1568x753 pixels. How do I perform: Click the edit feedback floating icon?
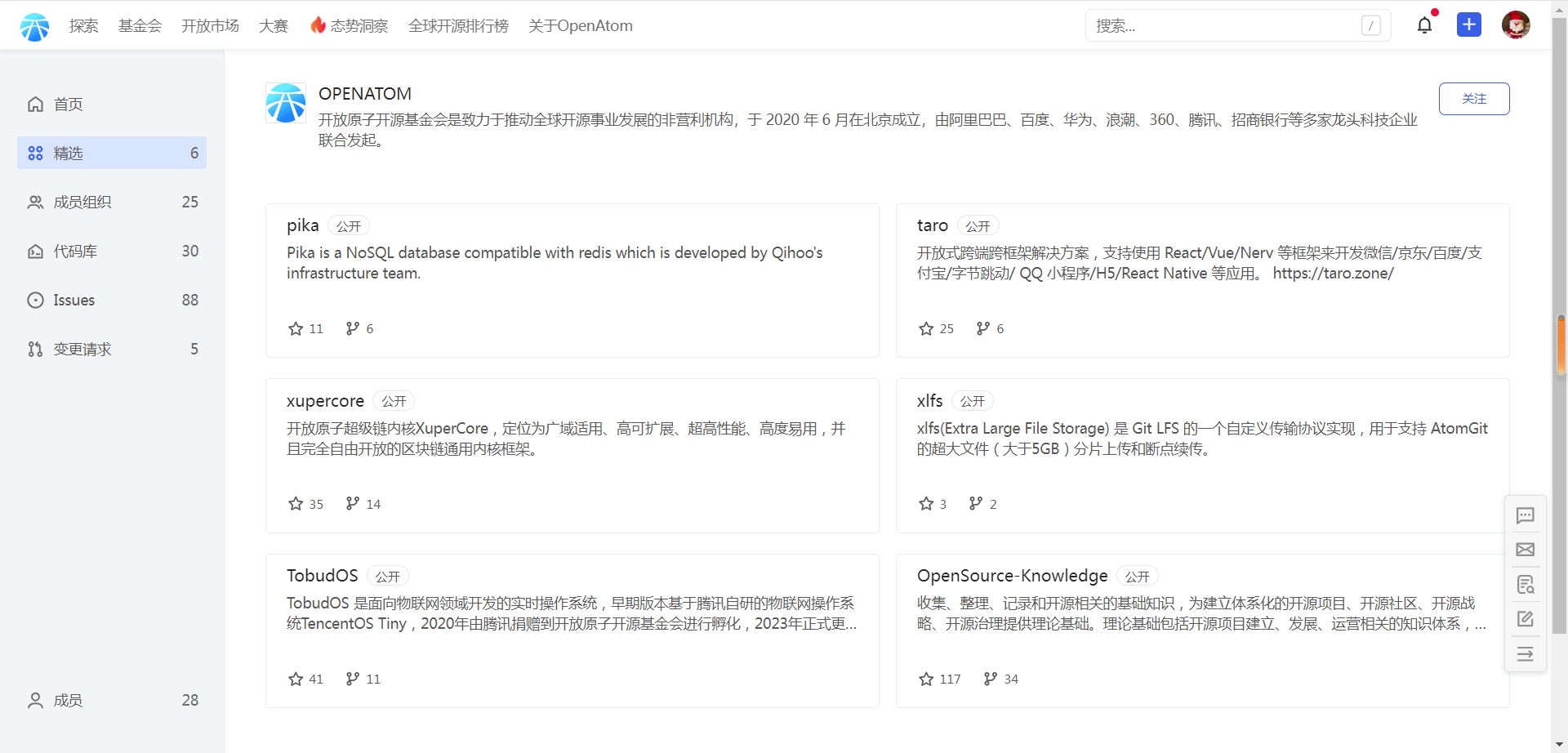point(1525,619)
